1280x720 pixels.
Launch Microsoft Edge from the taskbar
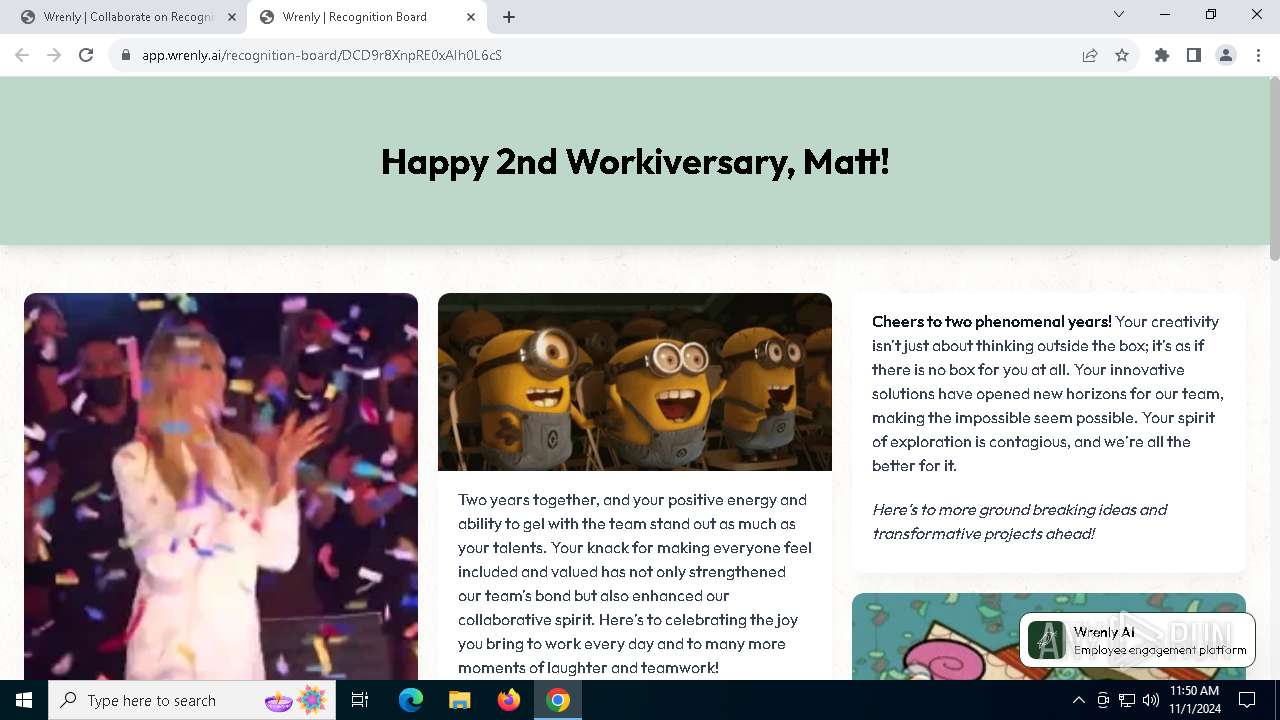[411, 700]
